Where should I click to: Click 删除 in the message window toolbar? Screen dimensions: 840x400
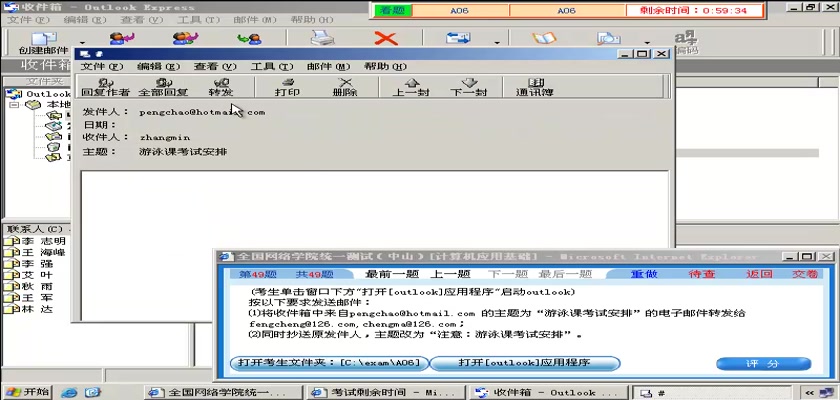[346, 87]
